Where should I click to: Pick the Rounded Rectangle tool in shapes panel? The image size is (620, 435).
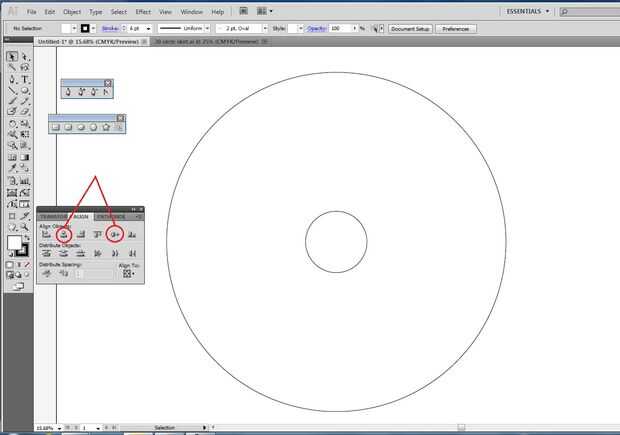[68, 127]
